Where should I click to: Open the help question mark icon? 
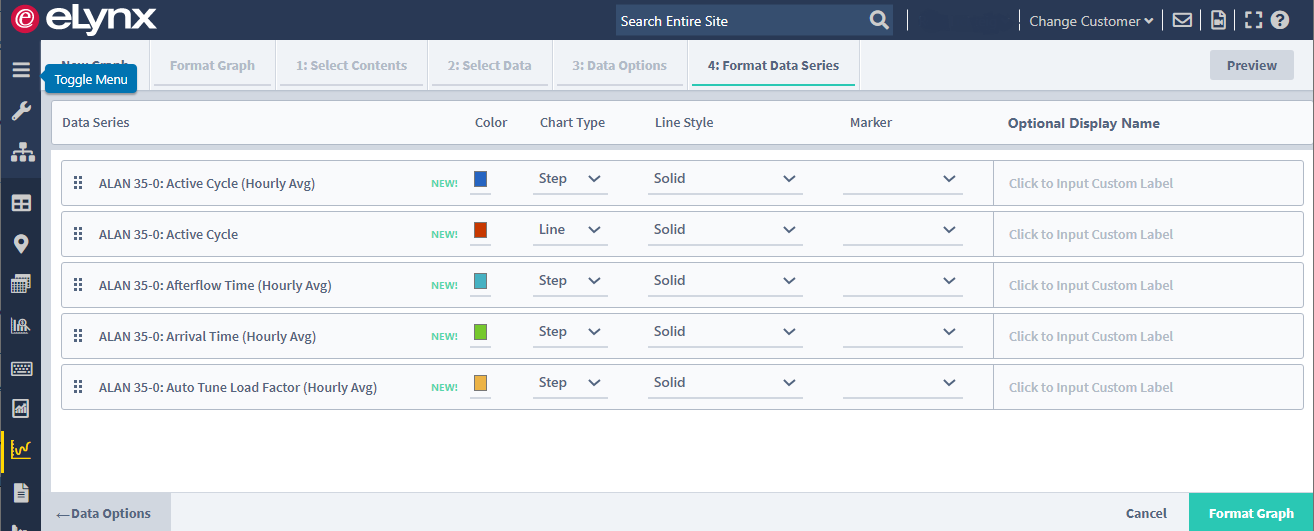coord(1280,20)
